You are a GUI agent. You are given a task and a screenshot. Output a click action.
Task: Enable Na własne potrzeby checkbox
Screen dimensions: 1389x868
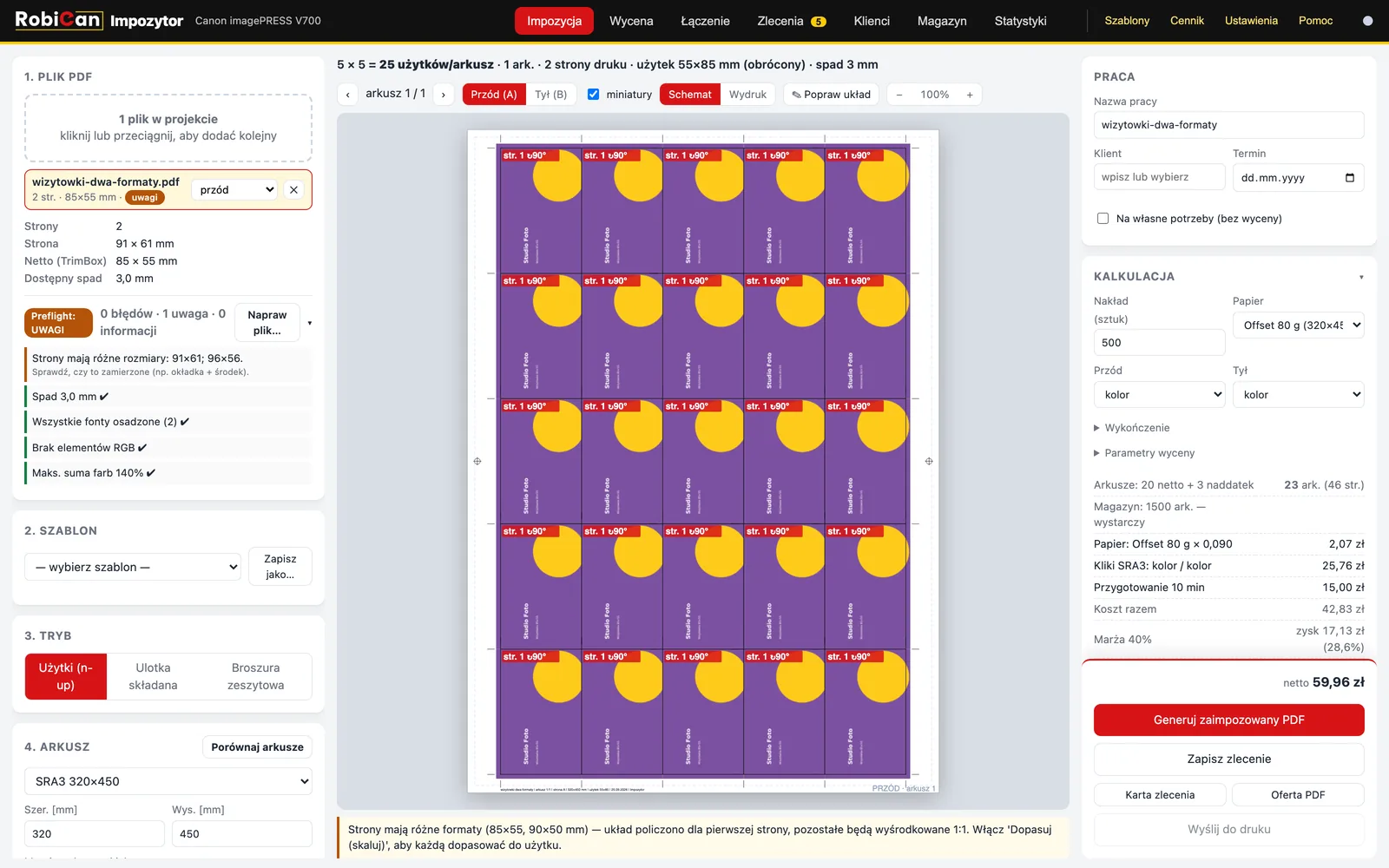(1103, 219)
